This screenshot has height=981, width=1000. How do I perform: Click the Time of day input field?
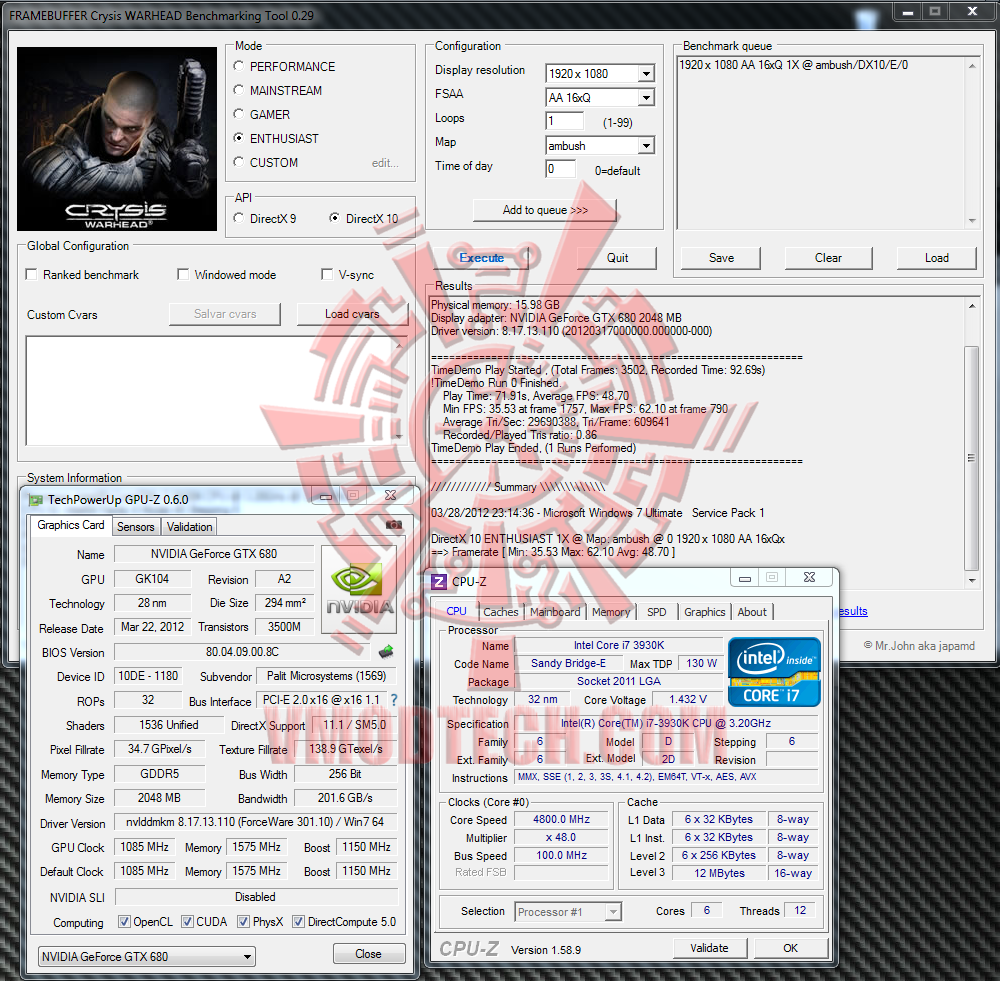tap(561, 169)
